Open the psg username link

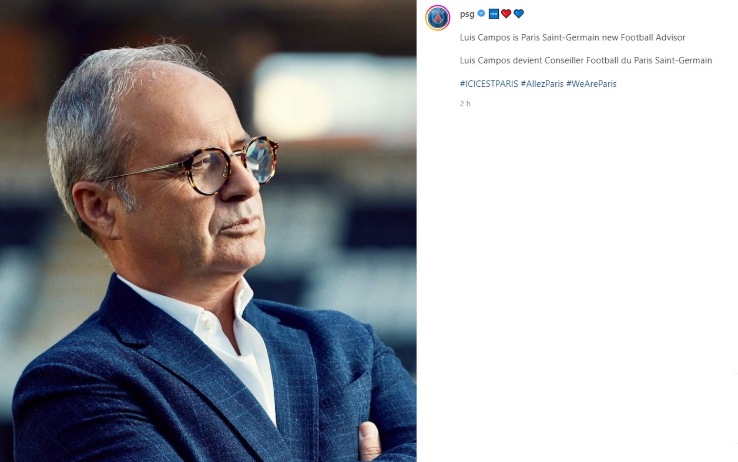pyautogui.click(x=467, y=14)
